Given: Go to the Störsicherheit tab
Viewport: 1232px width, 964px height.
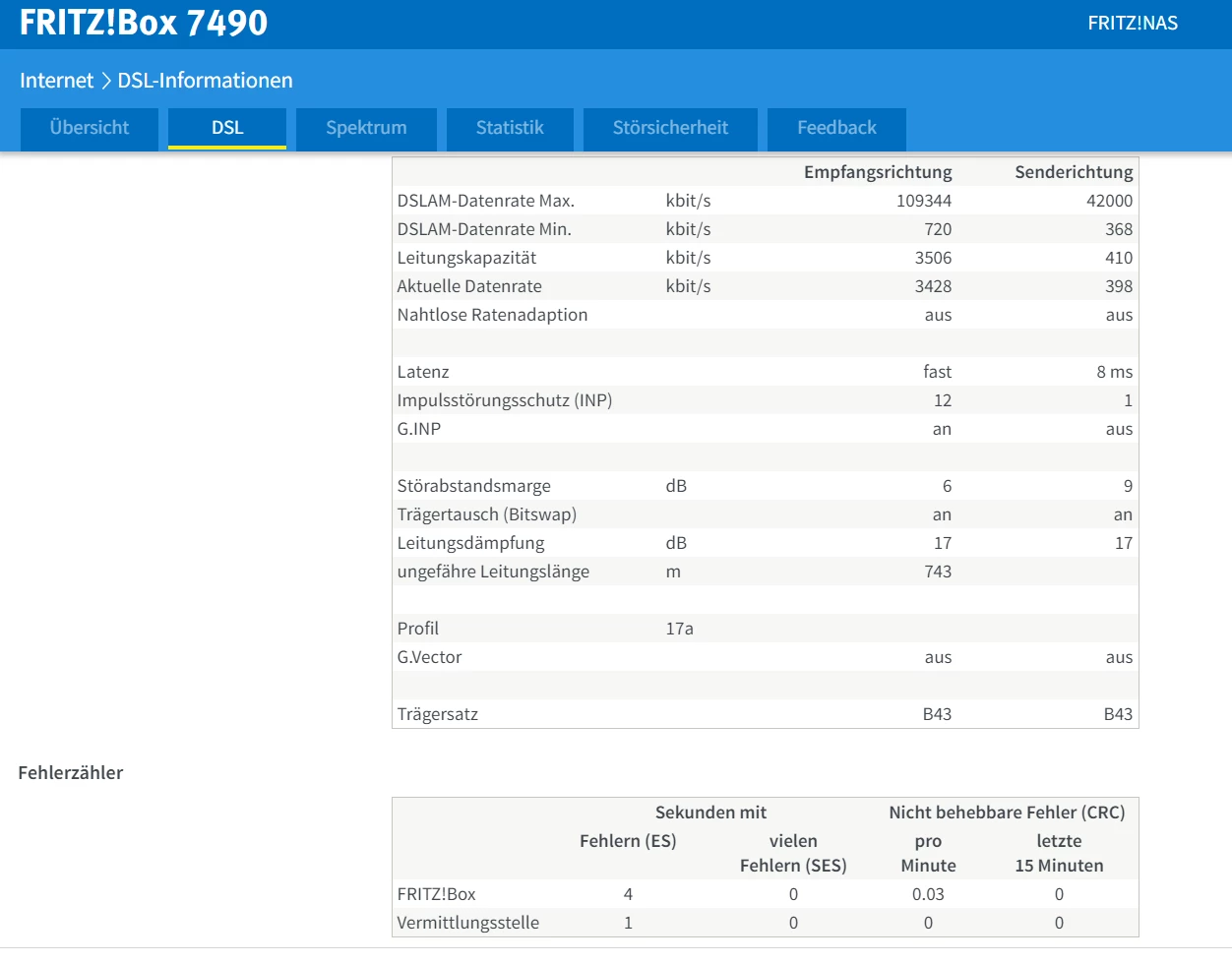Looking at the screenshot, I should (670, 128).
